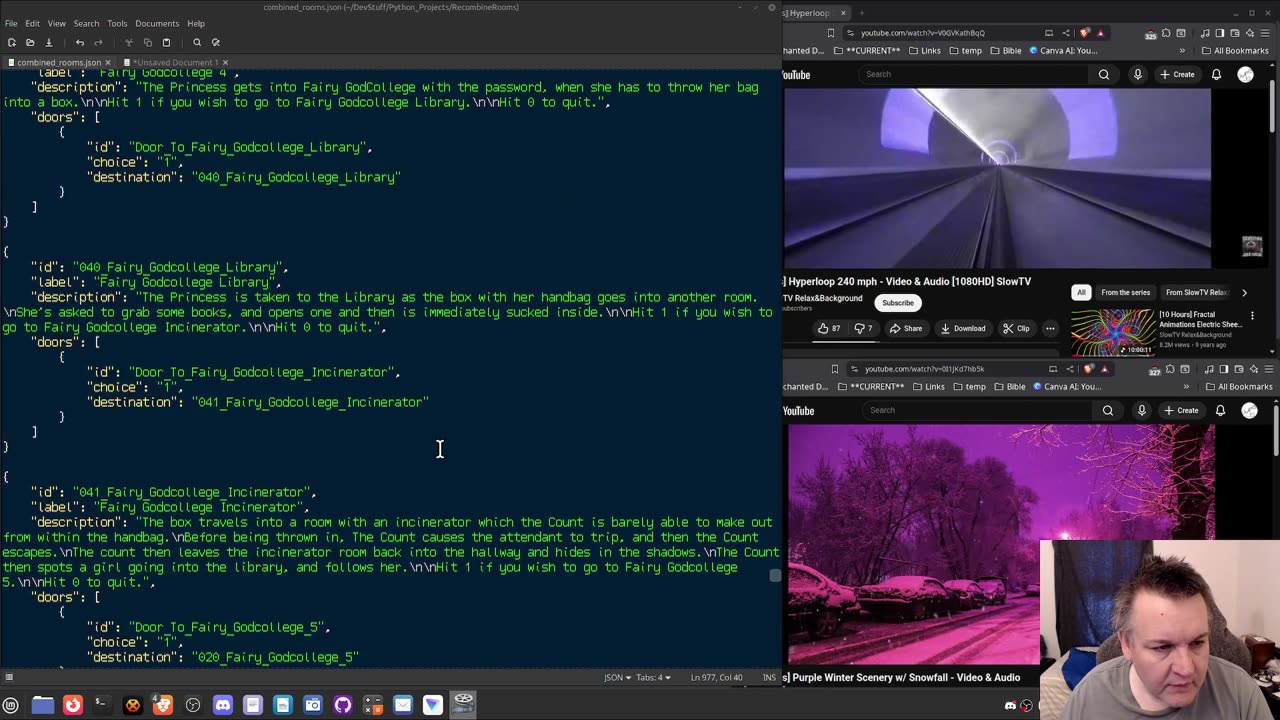The height and width of the screenshot is (720, 1280).
Task: Save the document with the toolbar icon
Action: coord(48,42)
